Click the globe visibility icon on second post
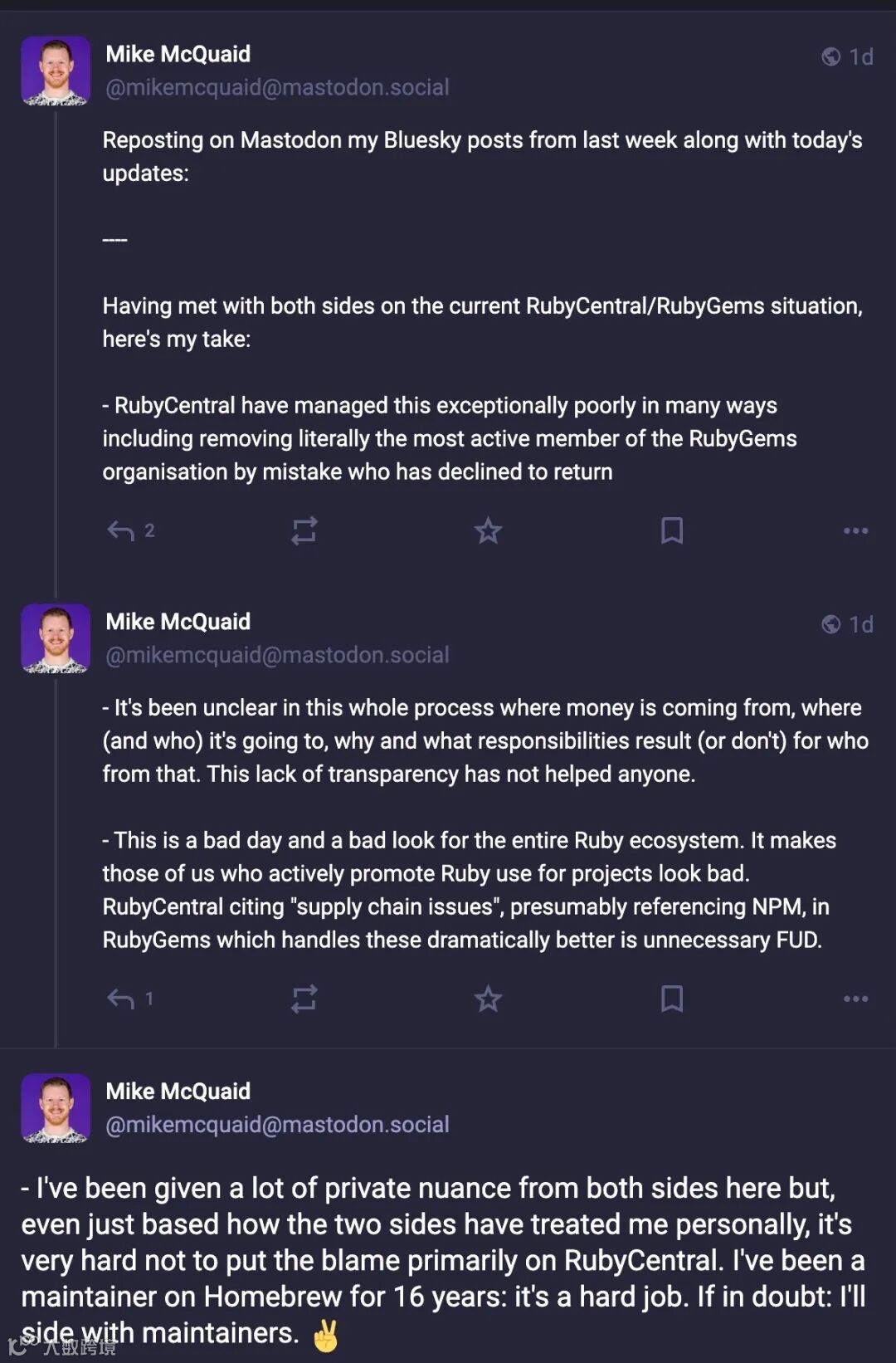This screenshot has width=896, height=1363. click(830, 624)
